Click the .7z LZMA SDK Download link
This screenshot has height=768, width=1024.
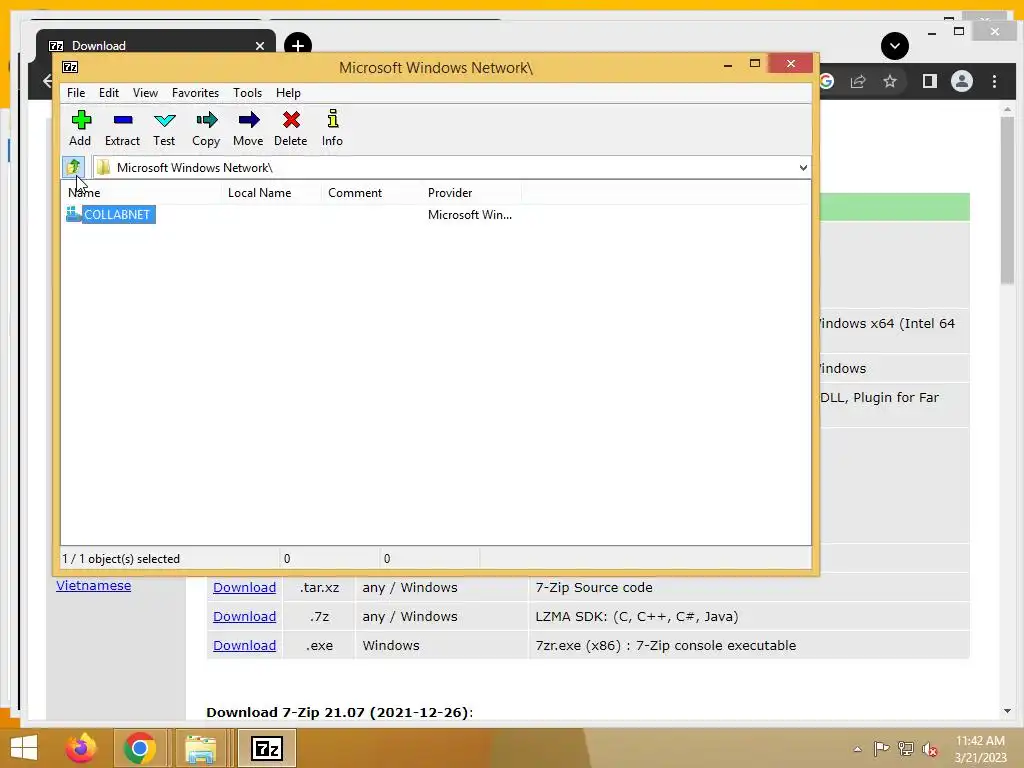click(x=244, y=616)
